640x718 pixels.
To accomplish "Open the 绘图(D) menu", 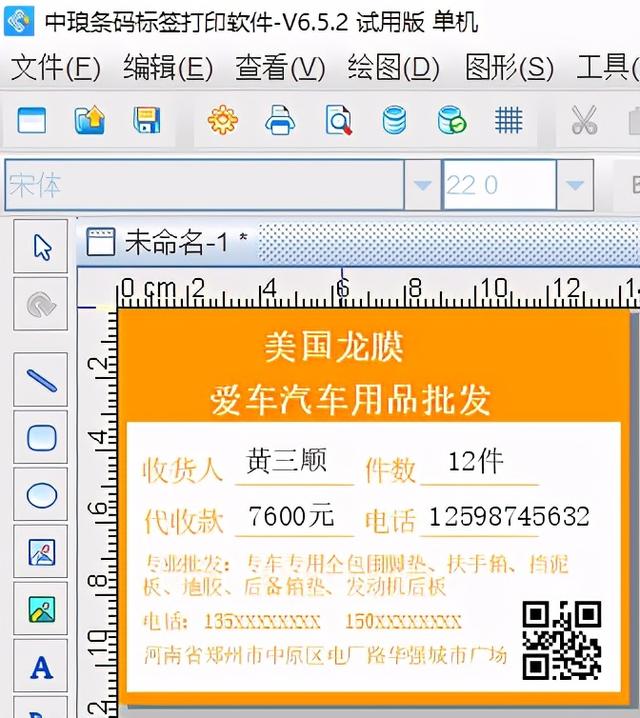I will click(x=393, y=67).
